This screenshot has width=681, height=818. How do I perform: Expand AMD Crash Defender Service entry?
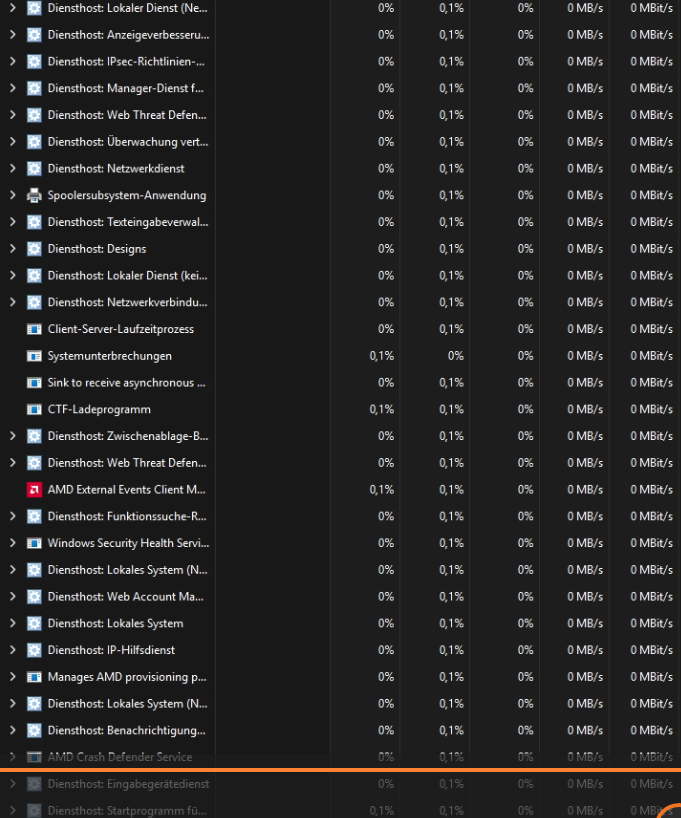point(13,757)
